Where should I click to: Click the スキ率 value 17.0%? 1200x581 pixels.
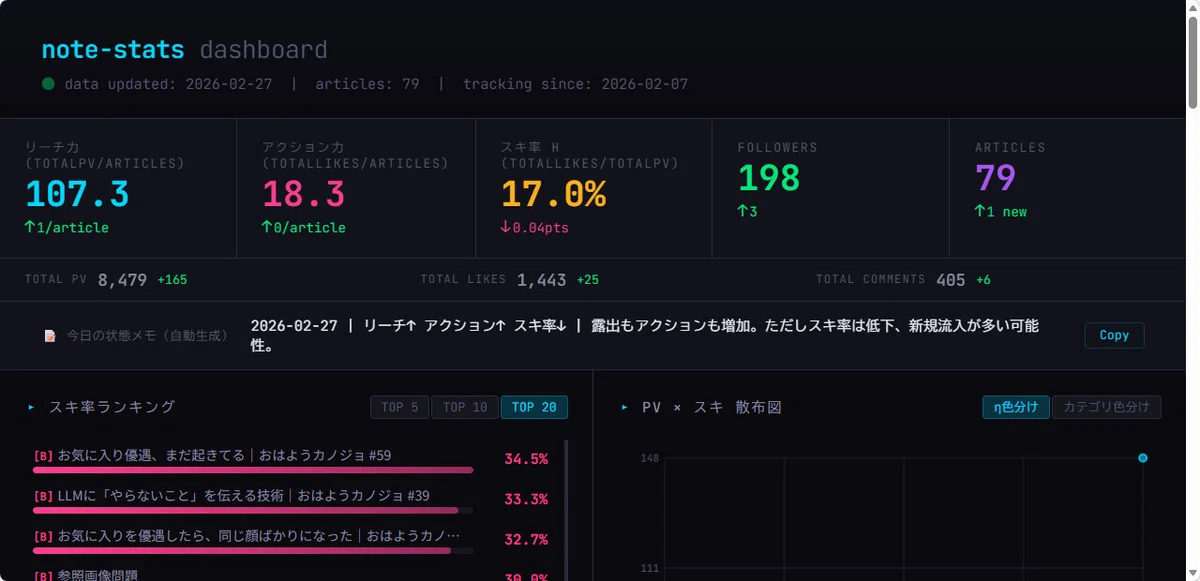tap(553, 194)
